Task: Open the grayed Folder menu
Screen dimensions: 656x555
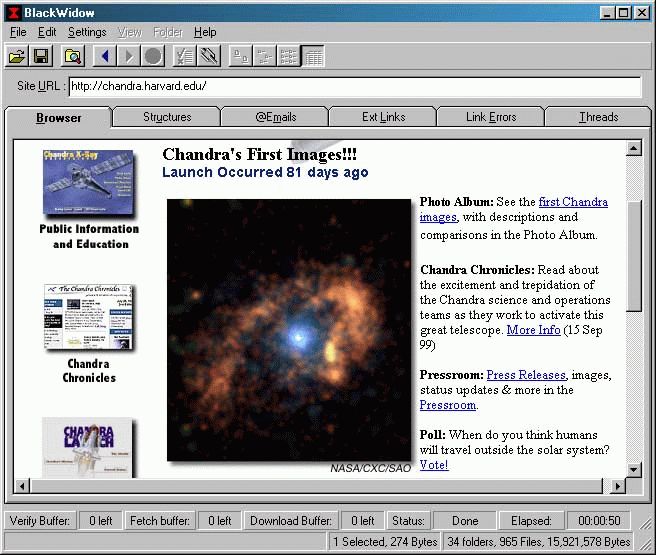Action: pyautogui.click(x=168, y=32)
